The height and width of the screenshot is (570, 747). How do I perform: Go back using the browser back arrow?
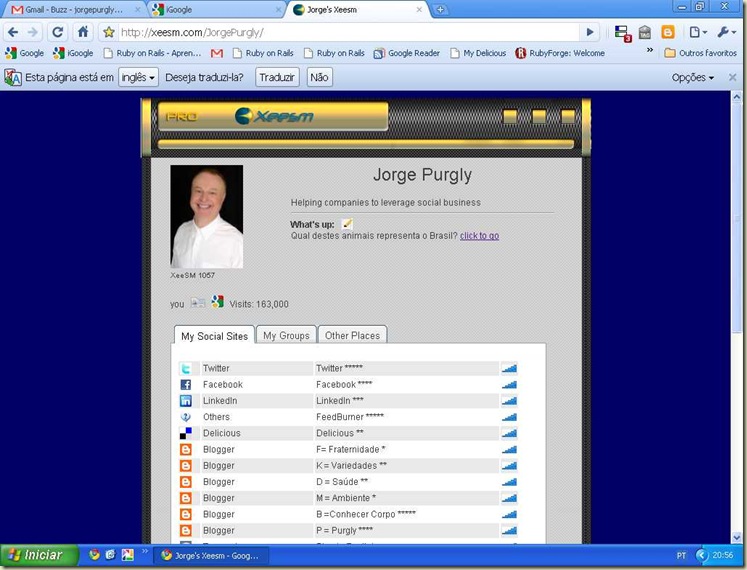(13, 32)
